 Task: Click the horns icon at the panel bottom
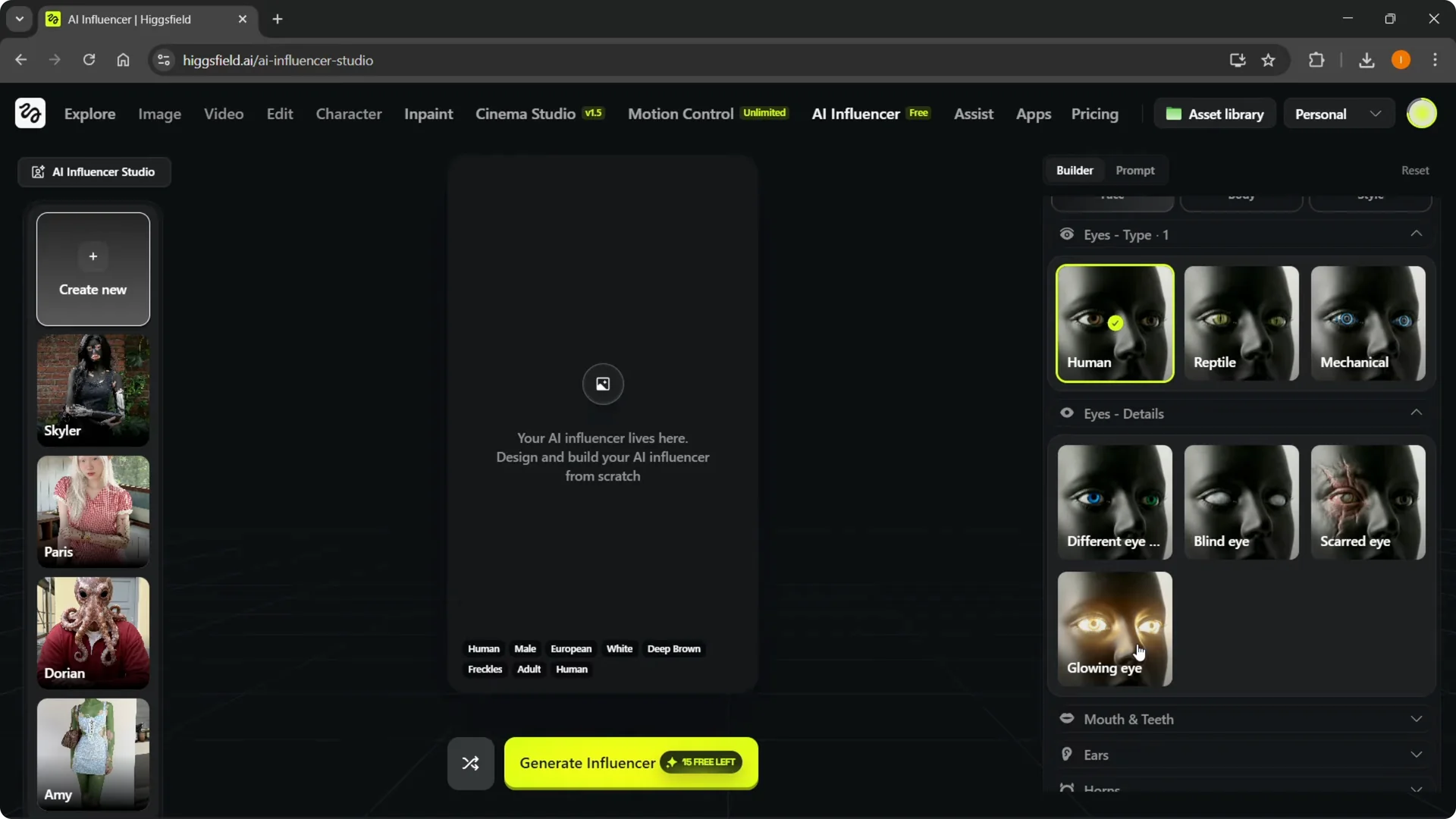1067,789
